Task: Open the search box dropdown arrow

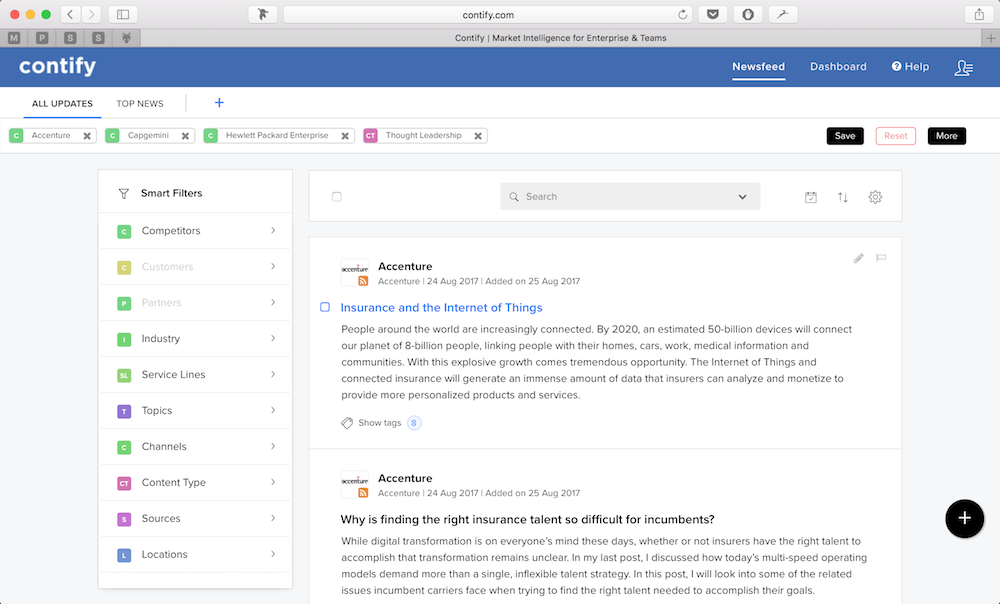Action: (742, 197)
